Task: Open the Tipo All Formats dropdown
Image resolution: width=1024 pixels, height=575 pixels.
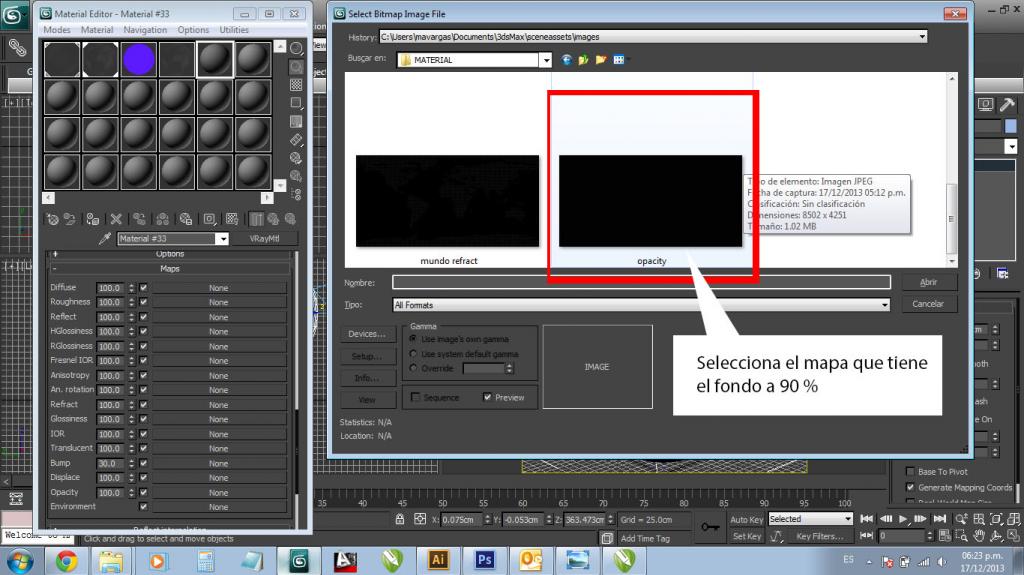Action: [885, 305]
